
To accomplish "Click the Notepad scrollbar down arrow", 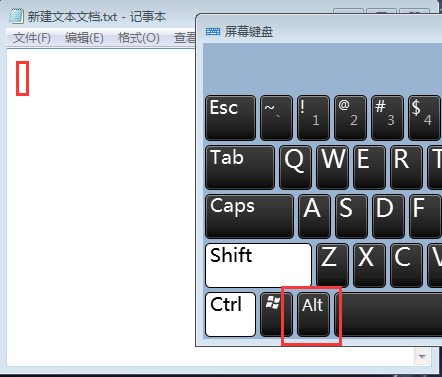I will (x=422, y=357).
